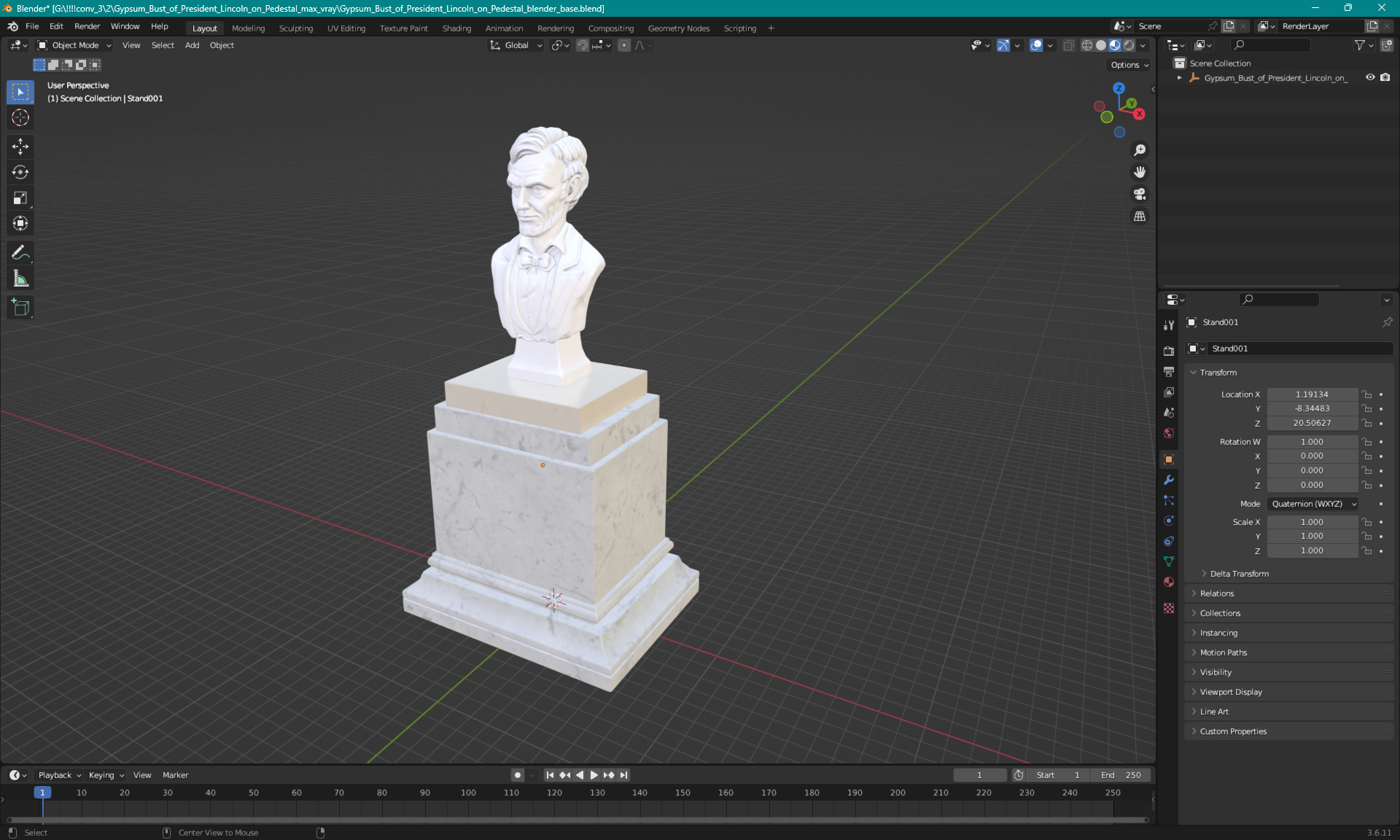Open the Physics properties tab
1400x840 pixels.
pyautogui.click(x=1169, y=521)
